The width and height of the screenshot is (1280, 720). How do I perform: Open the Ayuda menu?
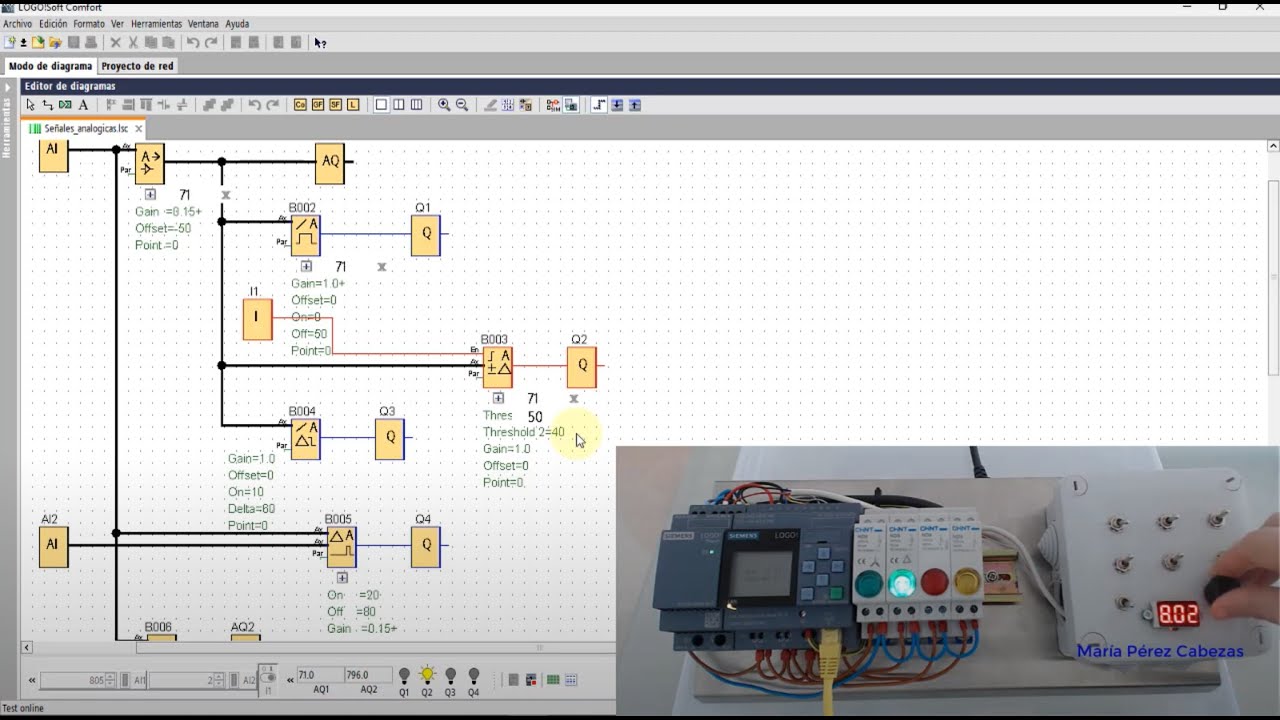click(237, 23)
